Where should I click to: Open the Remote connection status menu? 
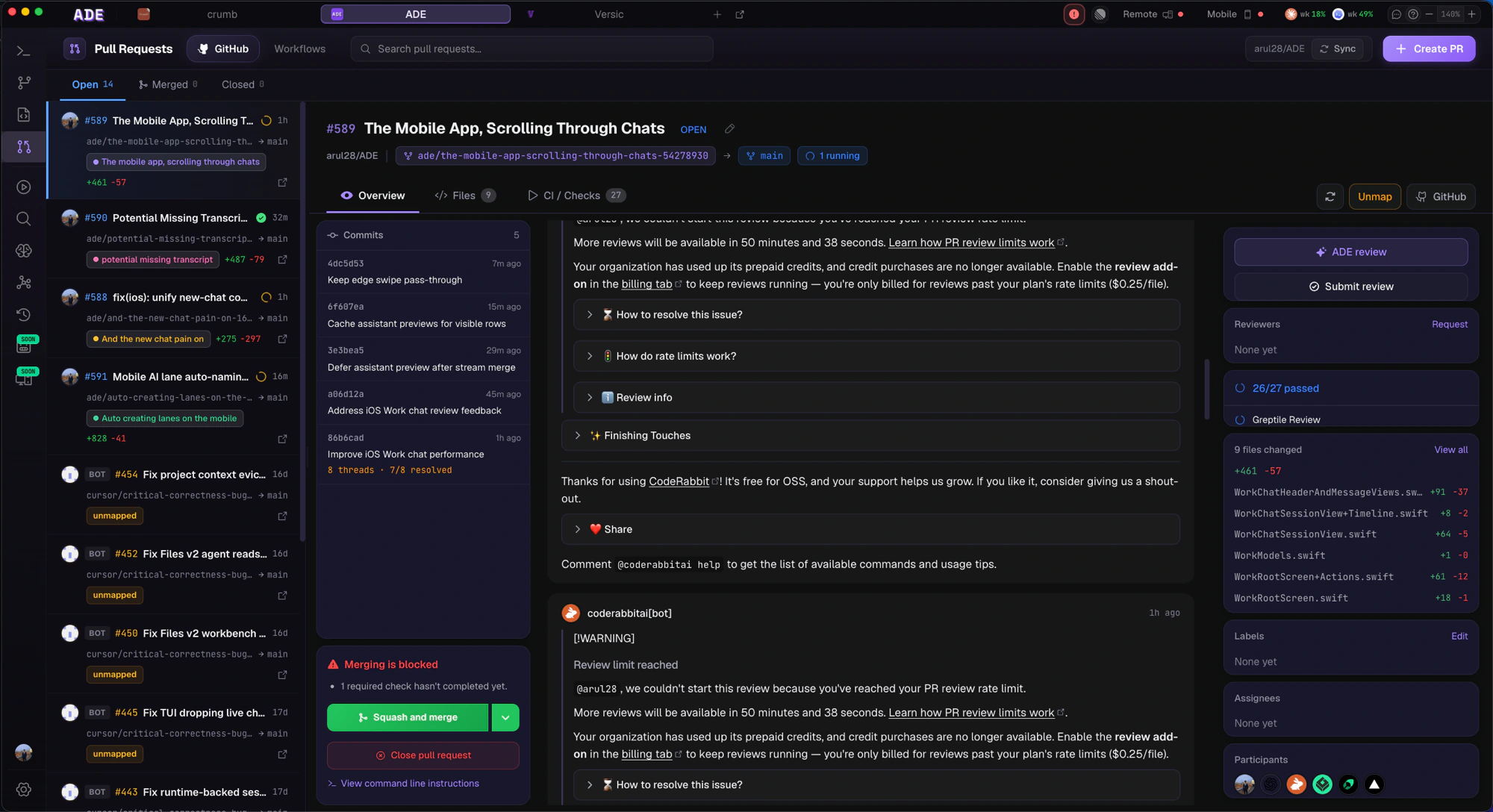pyautogui.click(x=1153, y=14)
